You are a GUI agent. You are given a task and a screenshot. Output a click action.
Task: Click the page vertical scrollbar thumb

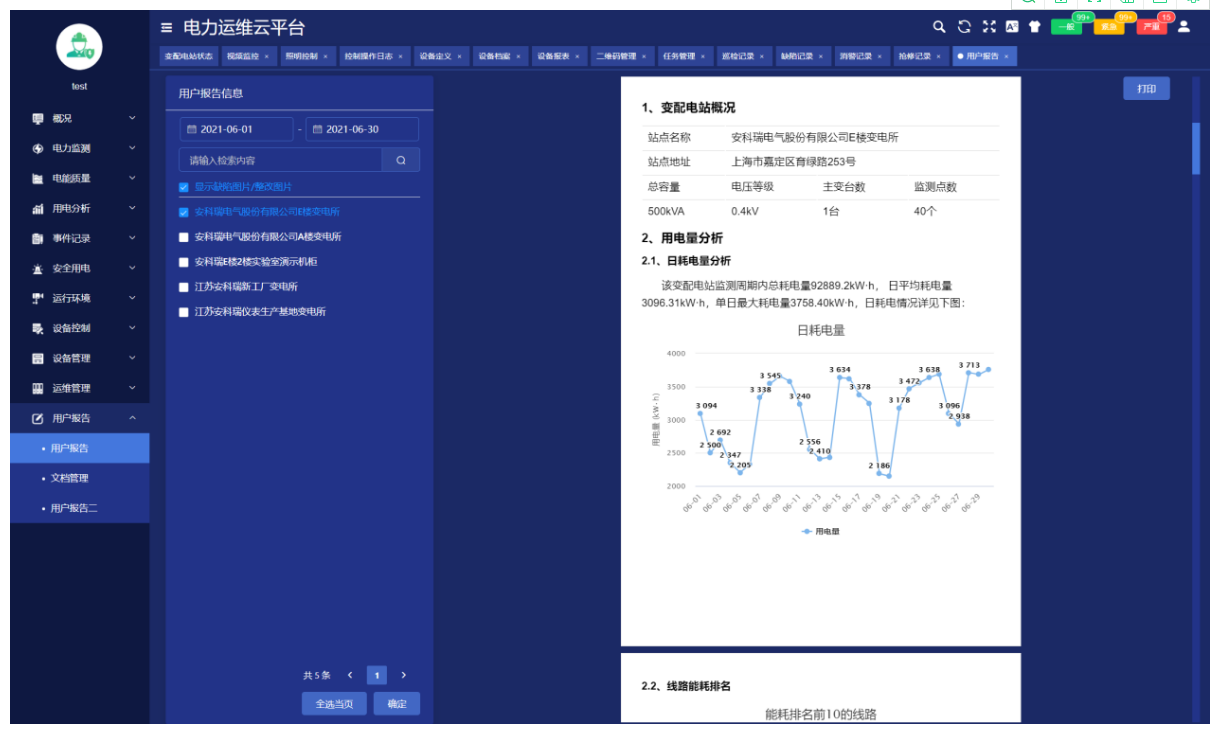[1195, 148]
